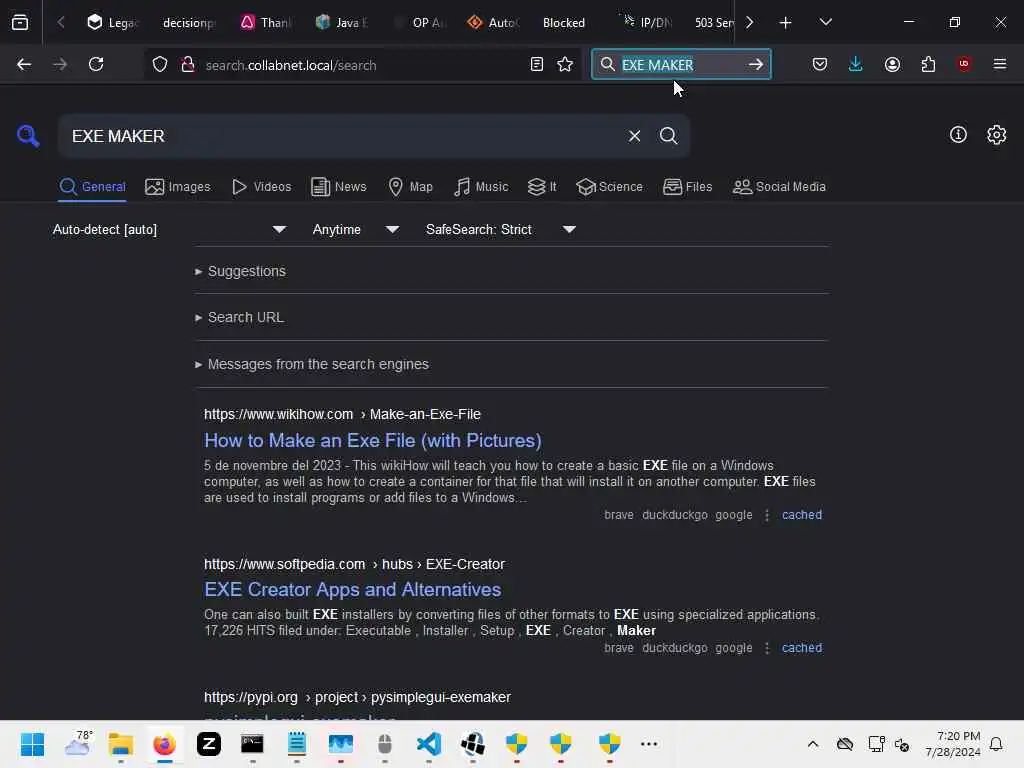Switch to the Science category
The image size is (1024, 768).
(x=609, y=187)
